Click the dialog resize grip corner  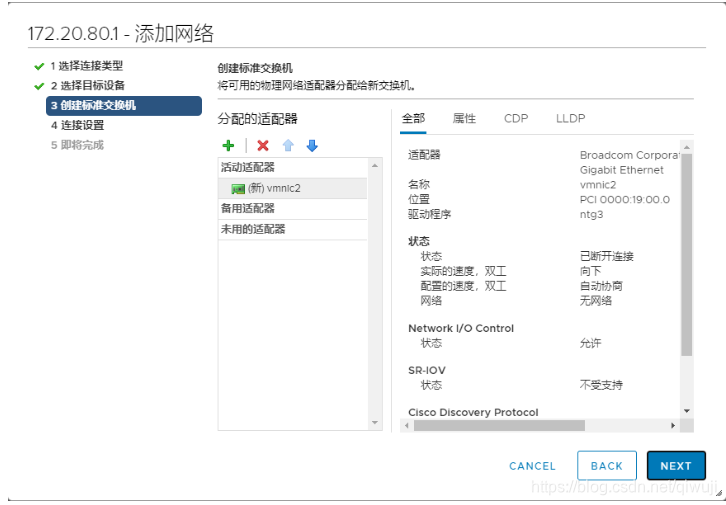[x=718, y=493]
